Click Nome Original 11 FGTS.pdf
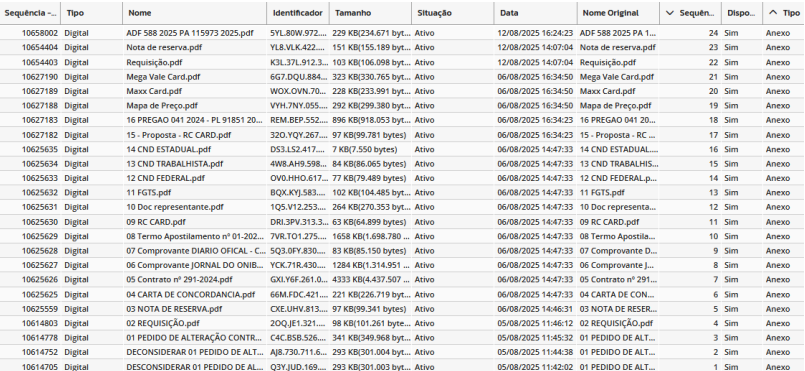The width and height of the screenshot is (805, 371). click(602, 192)
